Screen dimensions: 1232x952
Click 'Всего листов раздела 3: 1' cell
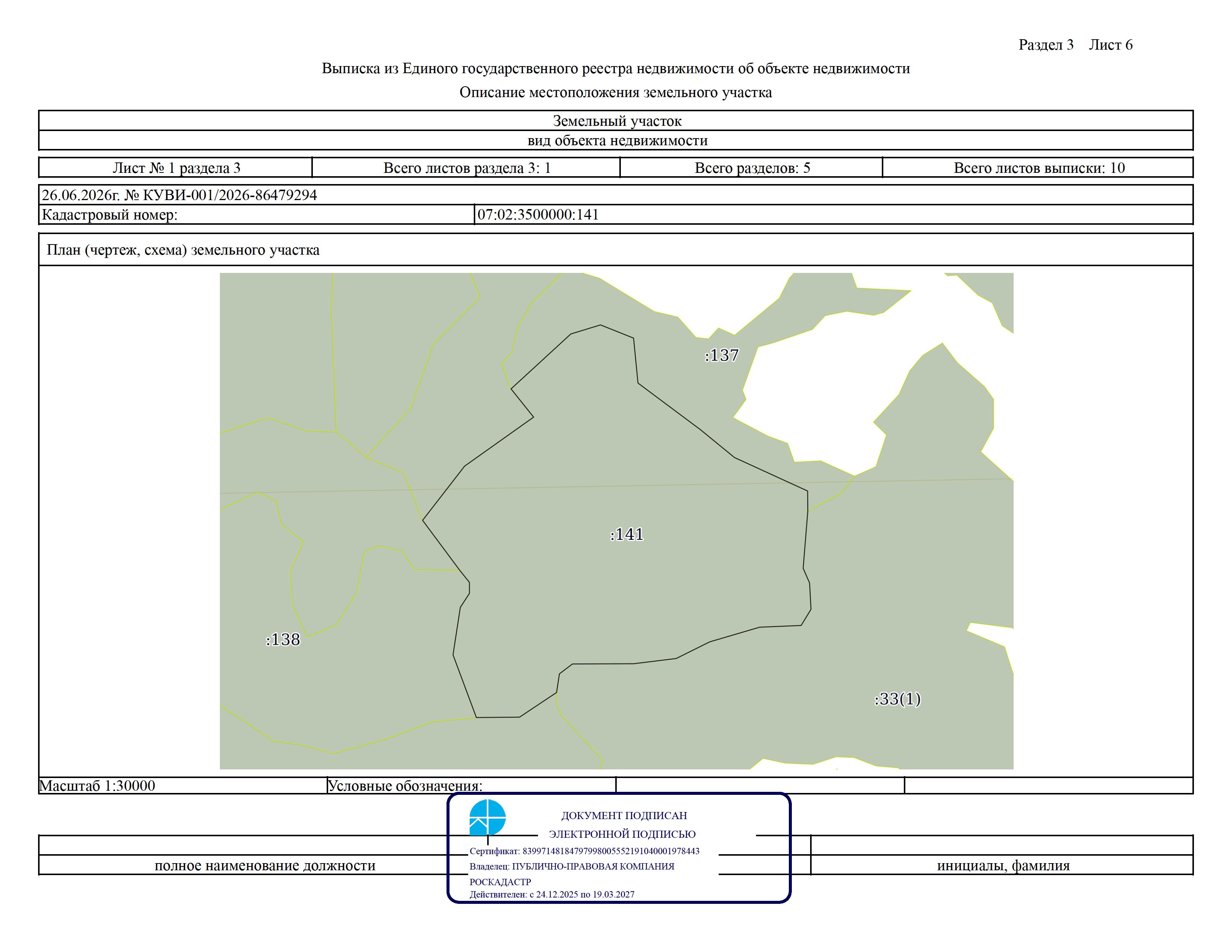pyautogui.click(x=466, y=168)
